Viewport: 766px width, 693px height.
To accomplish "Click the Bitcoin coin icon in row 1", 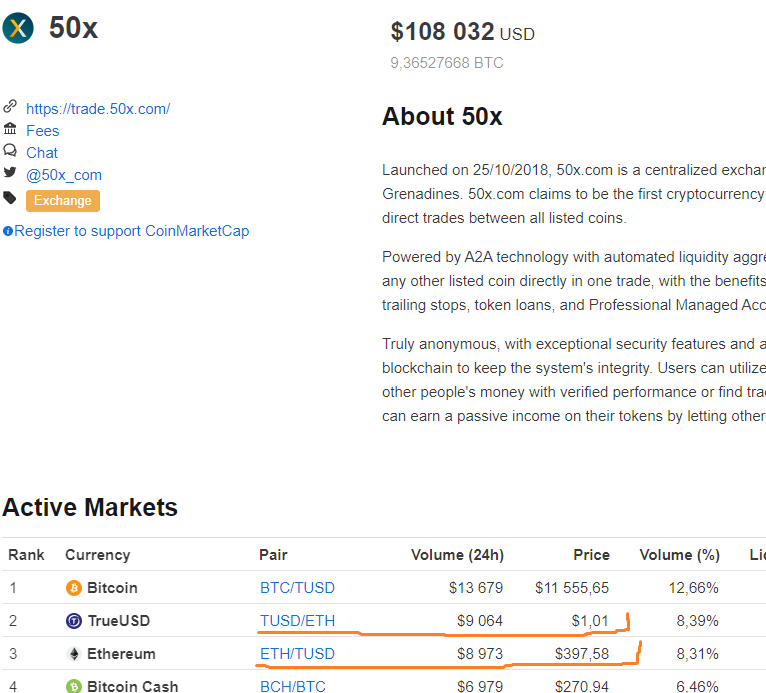I will (x=74, y=588).
